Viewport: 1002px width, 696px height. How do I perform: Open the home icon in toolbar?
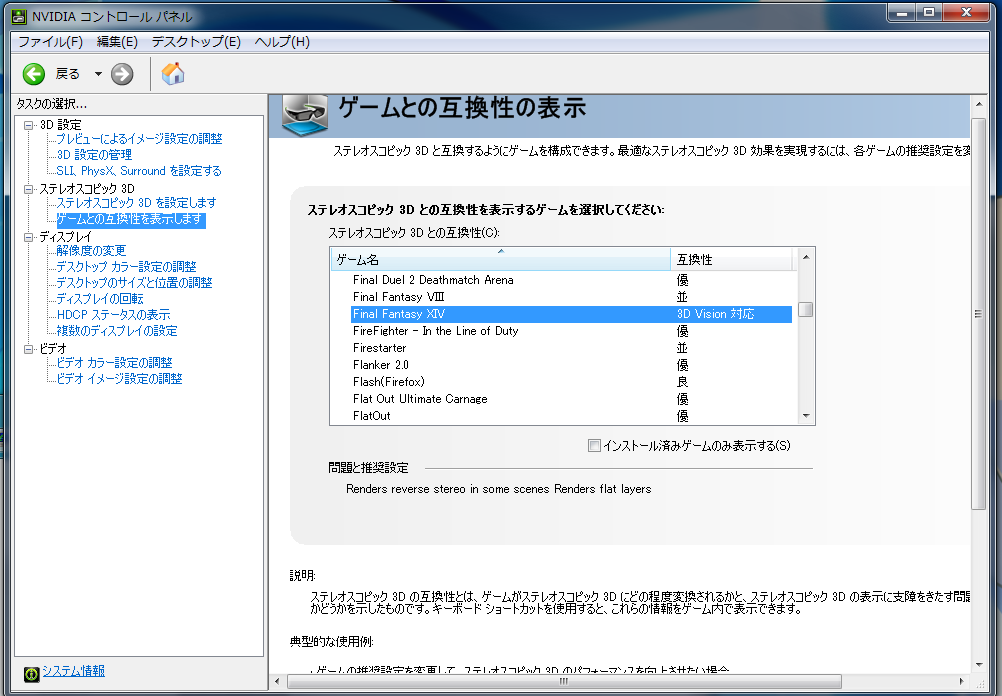click(x=173, y=73)
